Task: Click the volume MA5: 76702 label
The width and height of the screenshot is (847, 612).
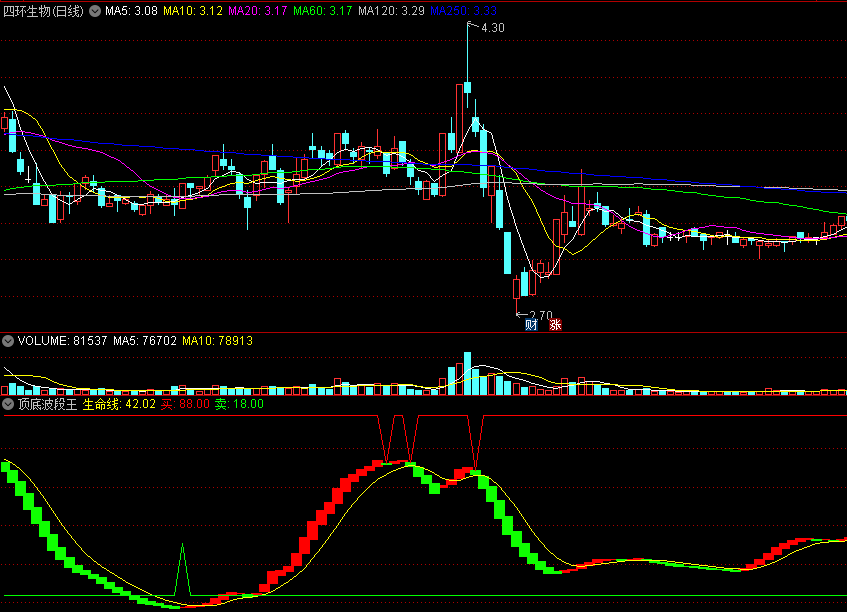Action: 145,341
